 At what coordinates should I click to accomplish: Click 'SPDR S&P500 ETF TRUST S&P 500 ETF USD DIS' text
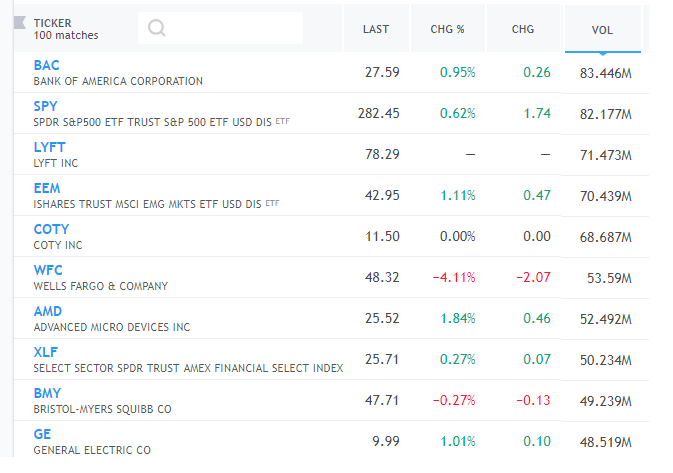tap(152, 122)
